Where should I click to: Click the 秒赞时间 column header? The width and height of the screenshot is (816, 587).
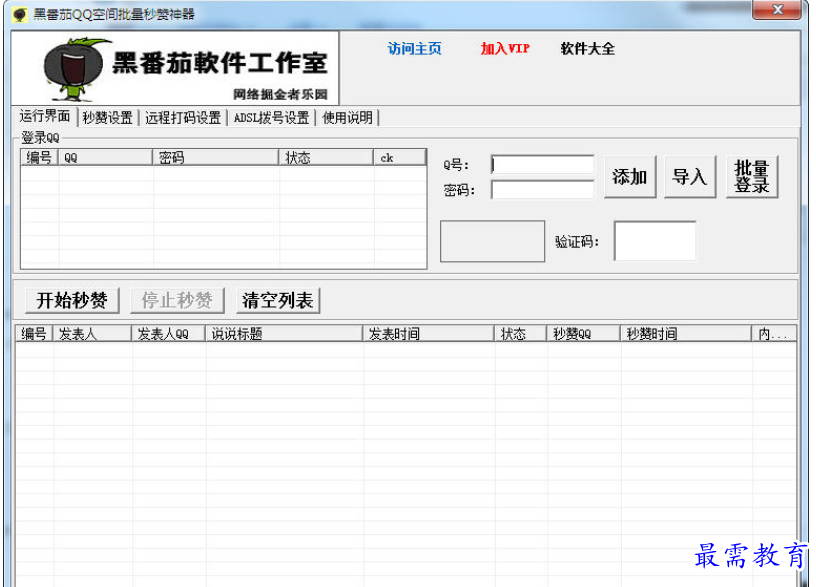686,333
